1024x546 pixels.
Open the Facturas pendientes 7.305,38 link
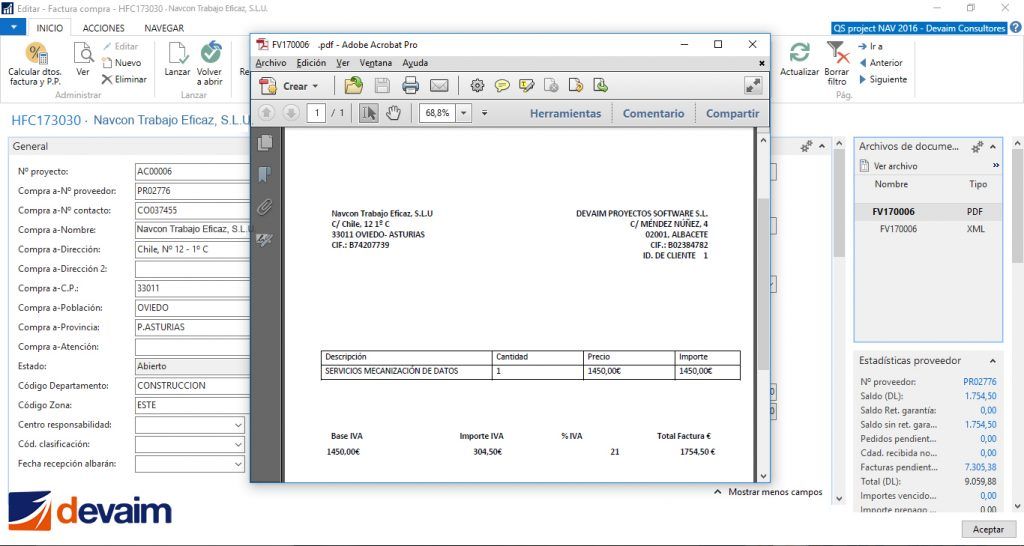980,467
